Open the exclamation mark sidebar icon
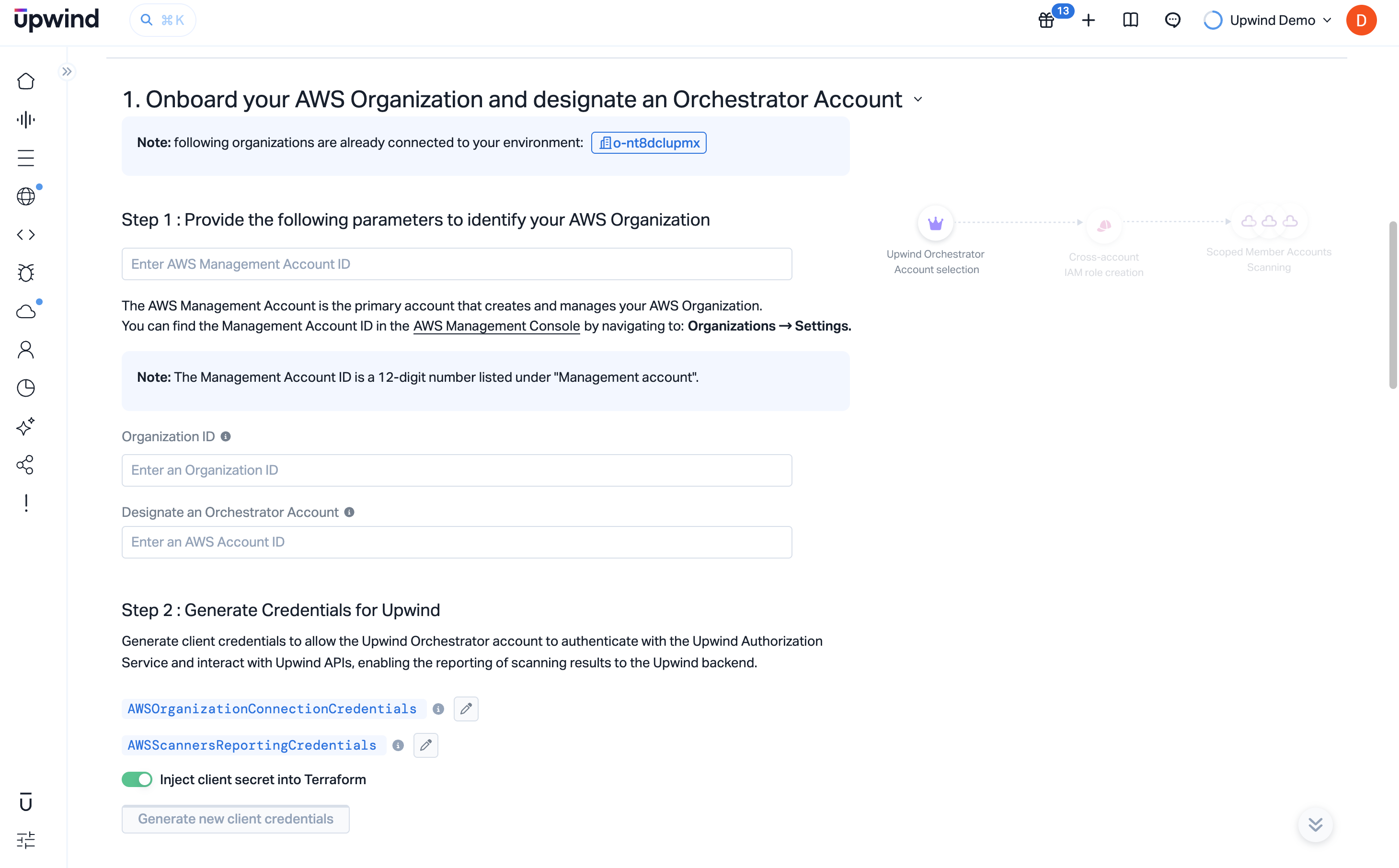Viewport: 1399px width, 868px height. pyautogui.click(x=26, y=503)
